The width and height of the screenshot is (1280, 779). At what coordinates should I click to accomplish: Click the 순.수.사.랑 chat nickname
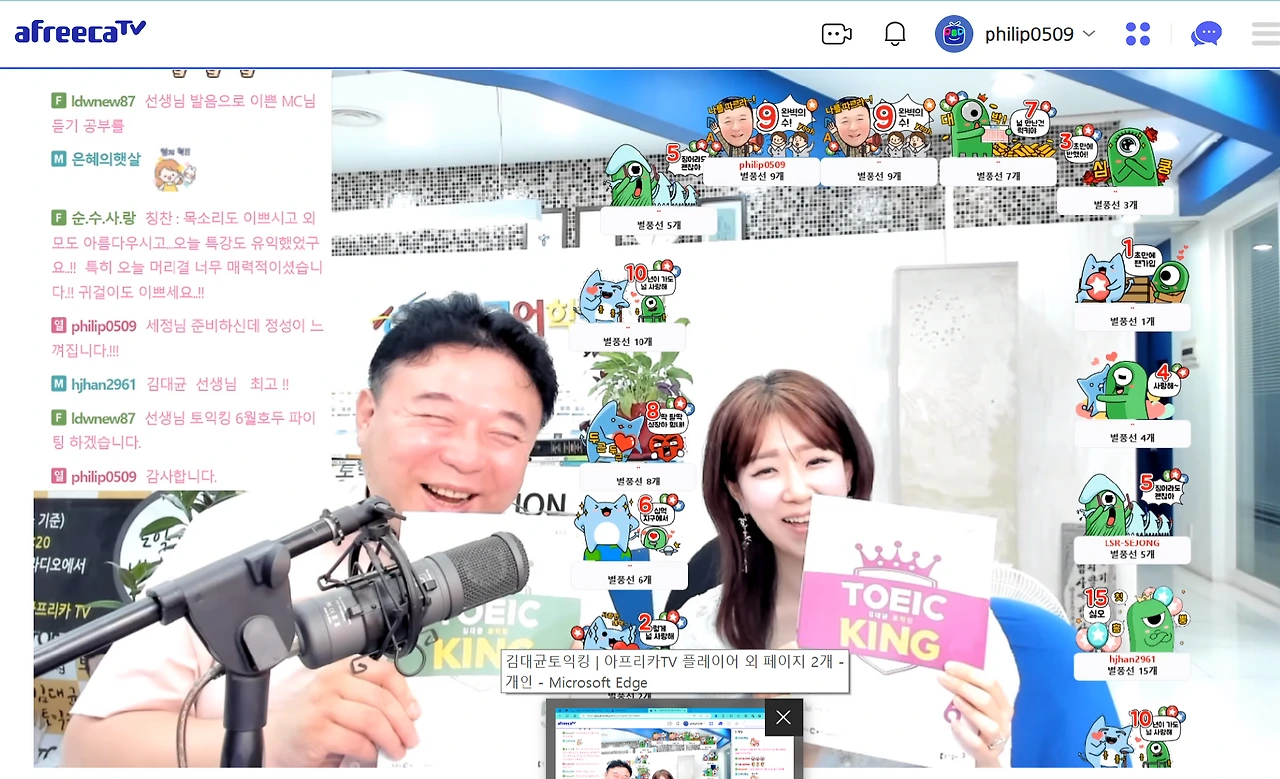pyautogui.click(x=104, y=217)
